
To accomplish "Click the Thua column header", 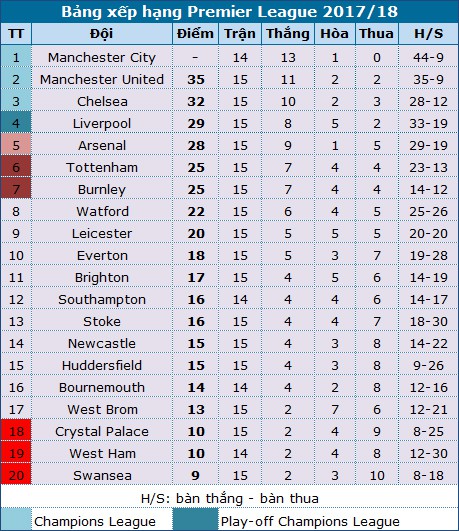I will 377,34.
